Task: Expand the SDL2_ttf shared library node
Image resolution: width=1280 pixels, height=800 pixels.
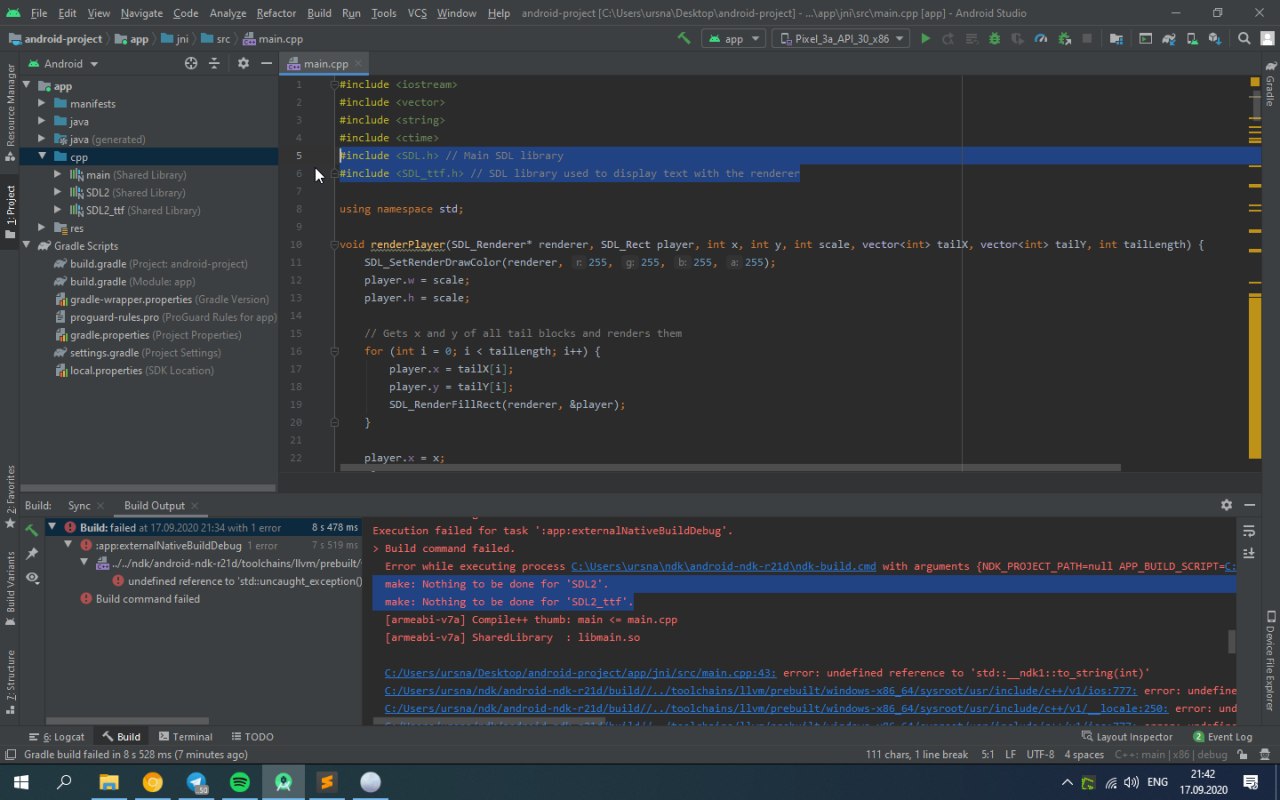Action: point(59,210)
